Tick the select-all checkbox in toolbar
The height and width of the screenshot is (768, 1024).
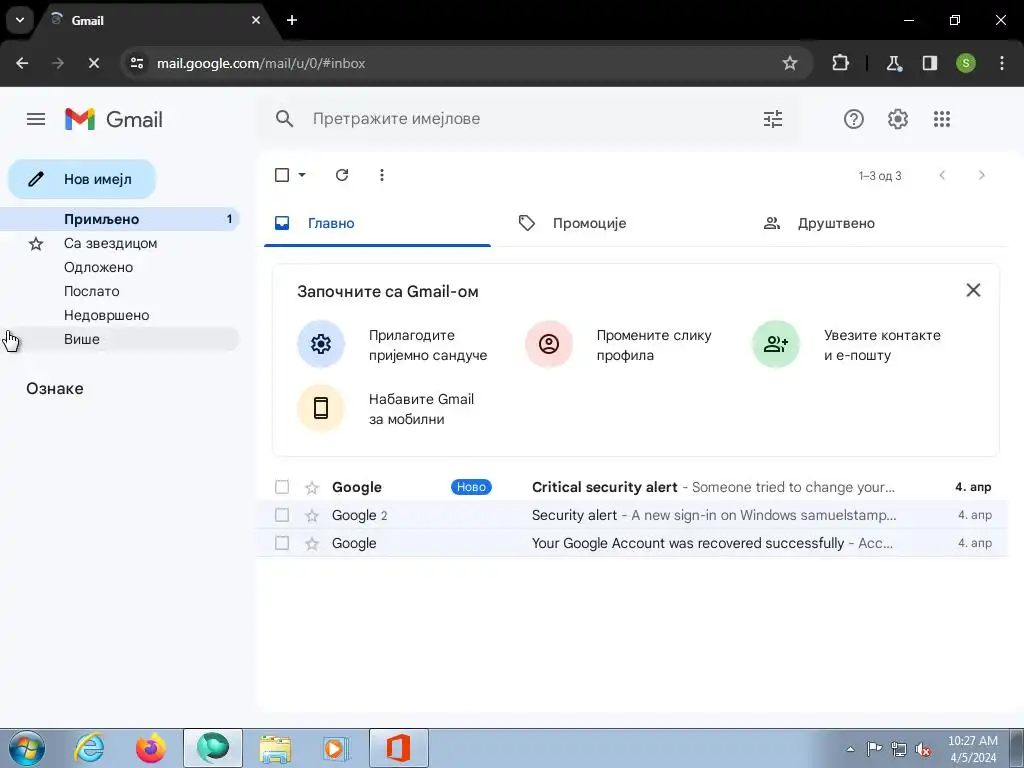point(282,175)
